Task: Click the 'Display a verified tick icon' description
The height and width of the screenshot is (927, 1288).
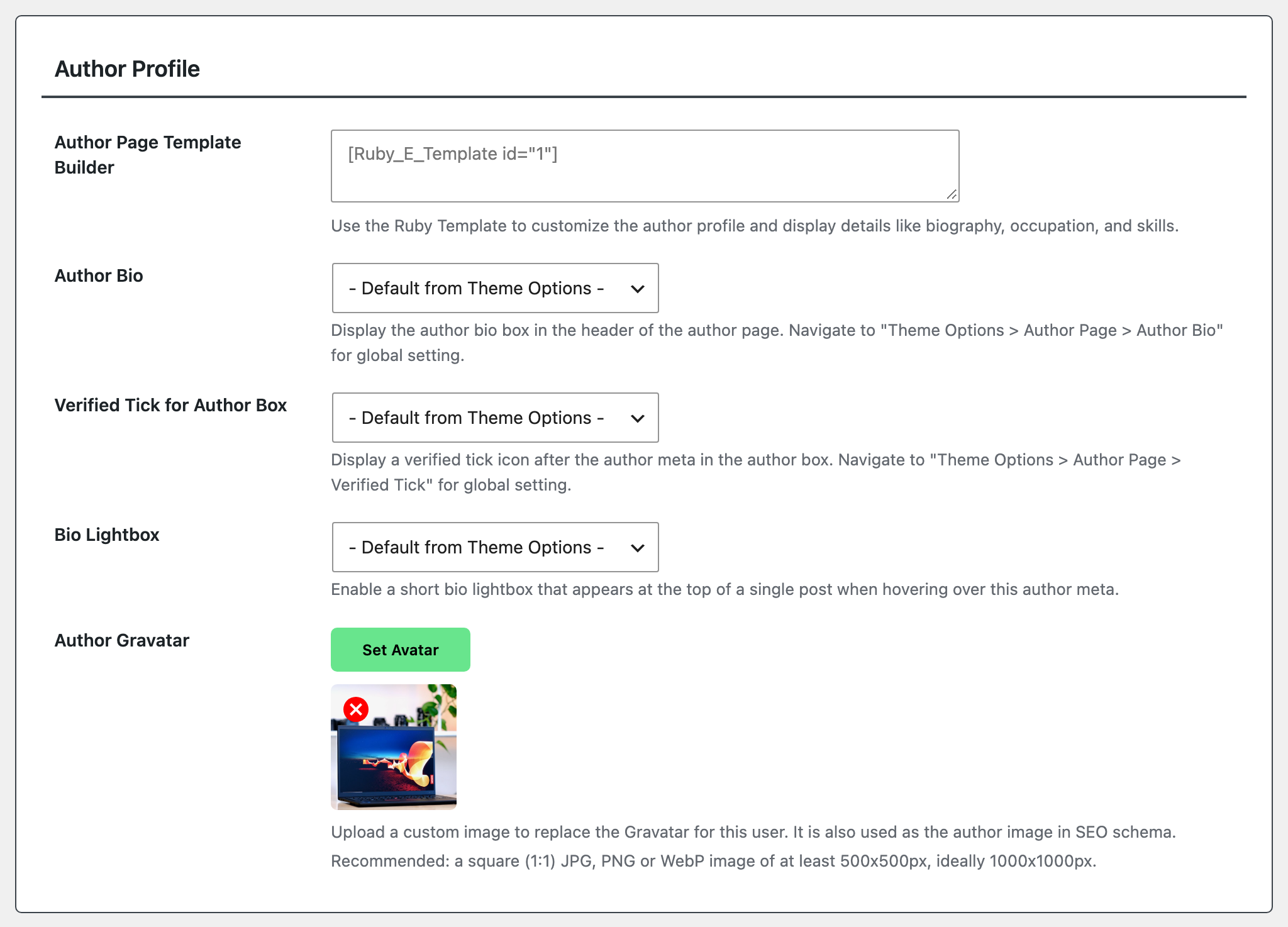Action: (x=756, y=472)
